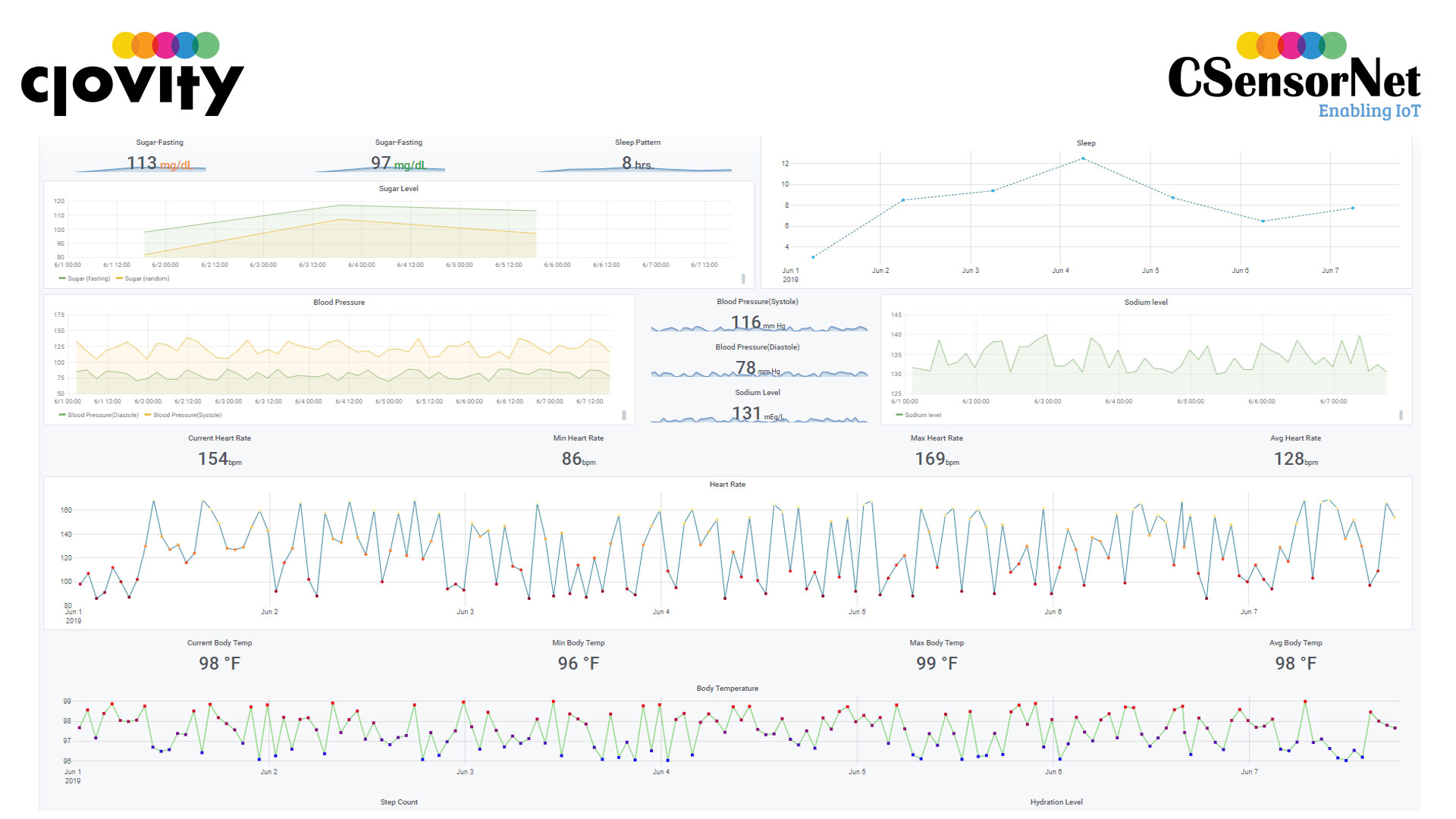This screenshot has height=819, width=1456.
Task: Select the 113 mg/dL Sugar-Fasting value
Action: (x=159, y=163)
